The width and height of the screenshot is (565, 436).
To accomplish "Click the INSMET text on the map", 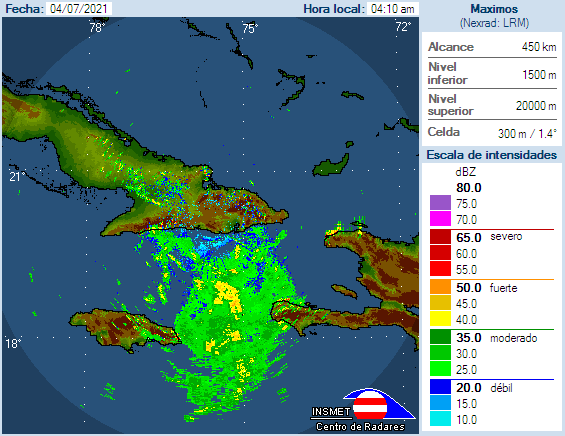I will pos(331,411).
